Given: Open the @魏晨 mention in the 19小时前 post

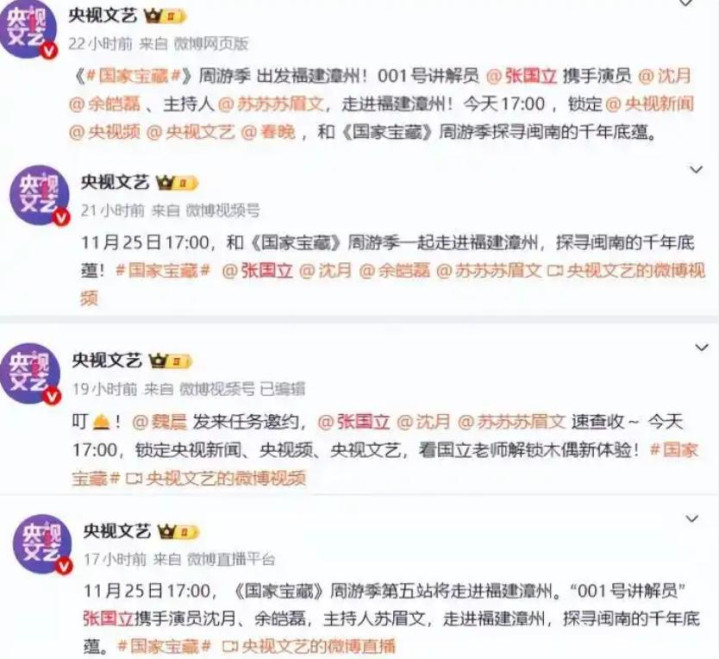Looking at the screenshot, I should [159, 421].
